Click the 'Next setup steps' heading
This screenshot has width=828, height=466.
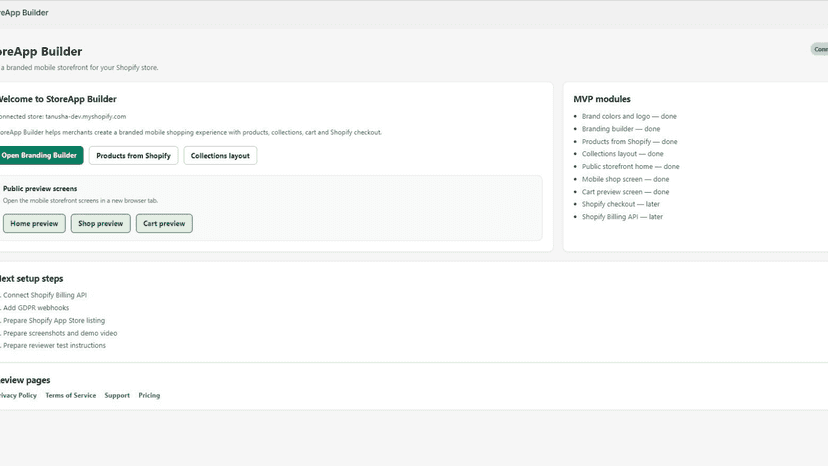click(32, 278)
